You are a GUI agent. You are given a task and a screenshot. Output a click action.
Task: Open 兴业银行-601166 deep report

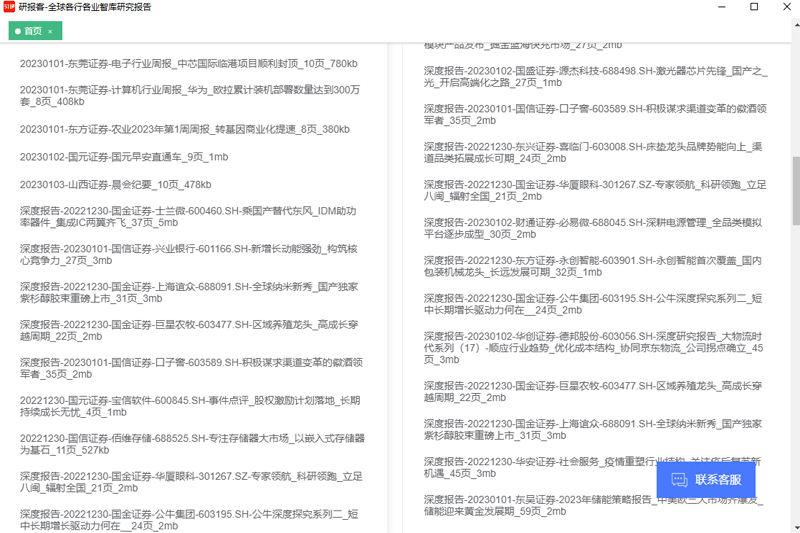pyautogui.click(x=188, y=254)
